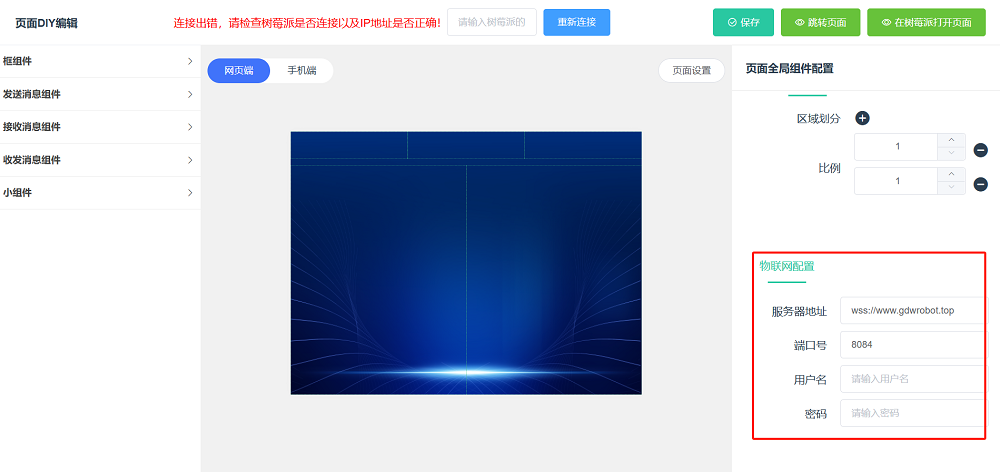
Task: Select the top-right region of the canvas
Action: point(583,145)
